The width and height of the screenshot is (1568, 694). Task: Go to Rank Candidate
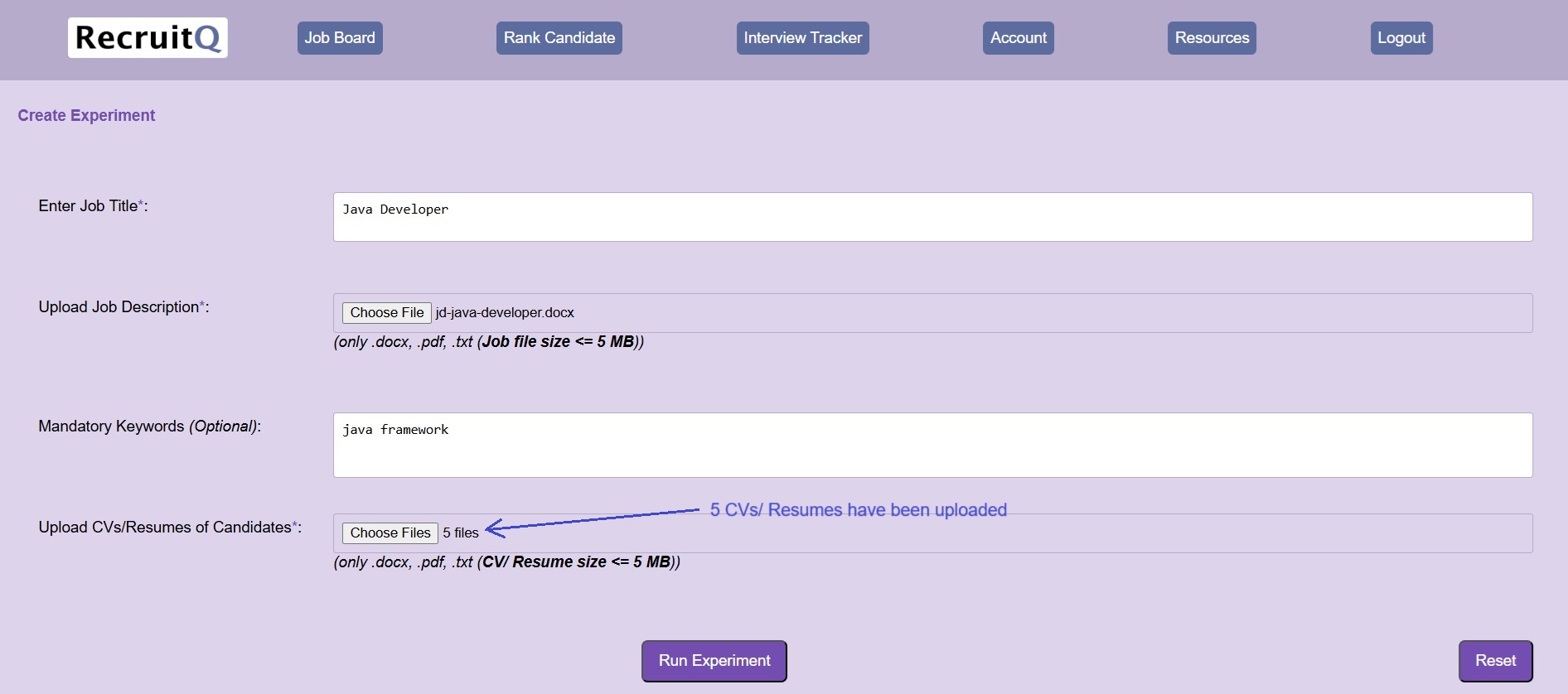coord(559,38)
